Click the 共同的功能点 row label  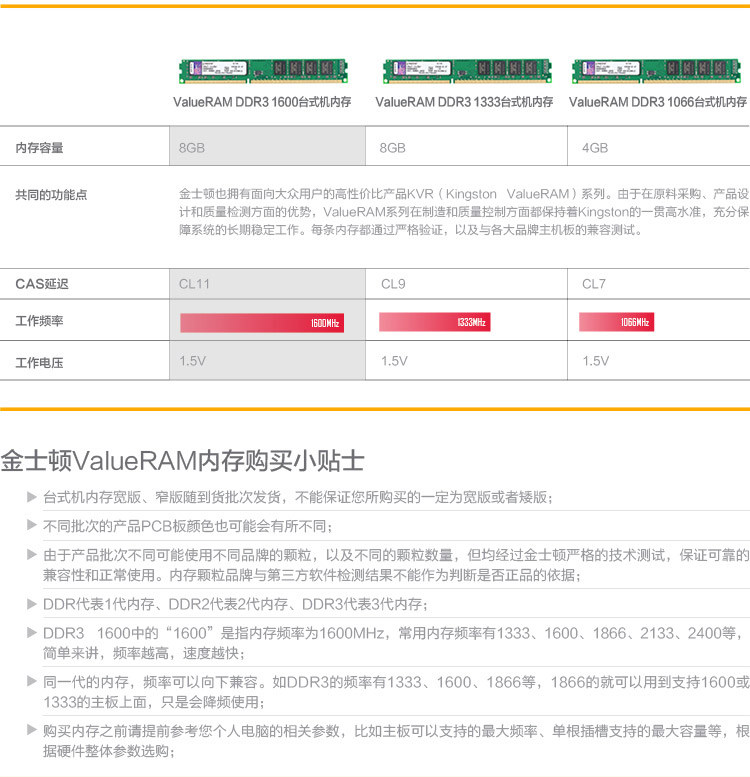[x=51, y=195]
